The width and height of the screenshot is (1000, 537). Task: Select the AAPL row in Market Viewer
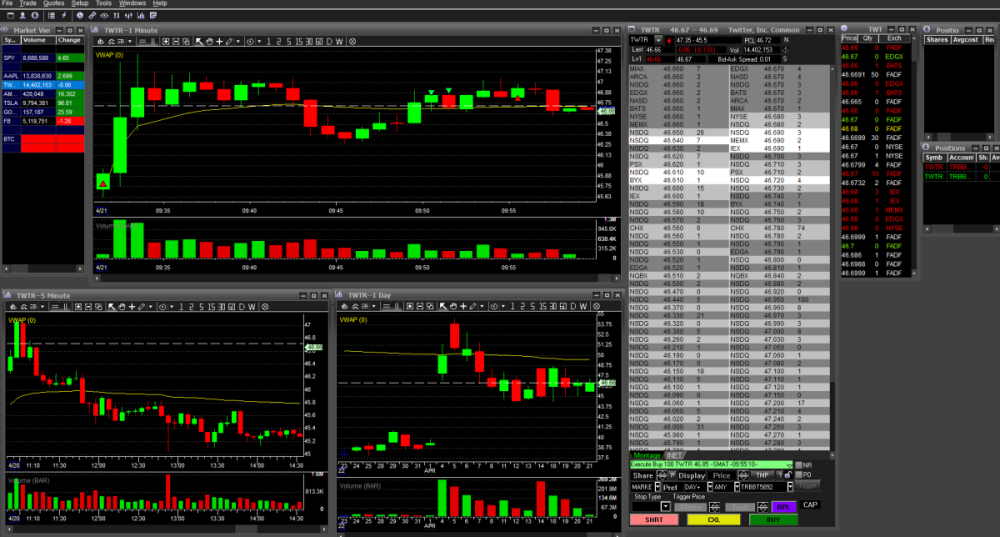tap(43, 75)
